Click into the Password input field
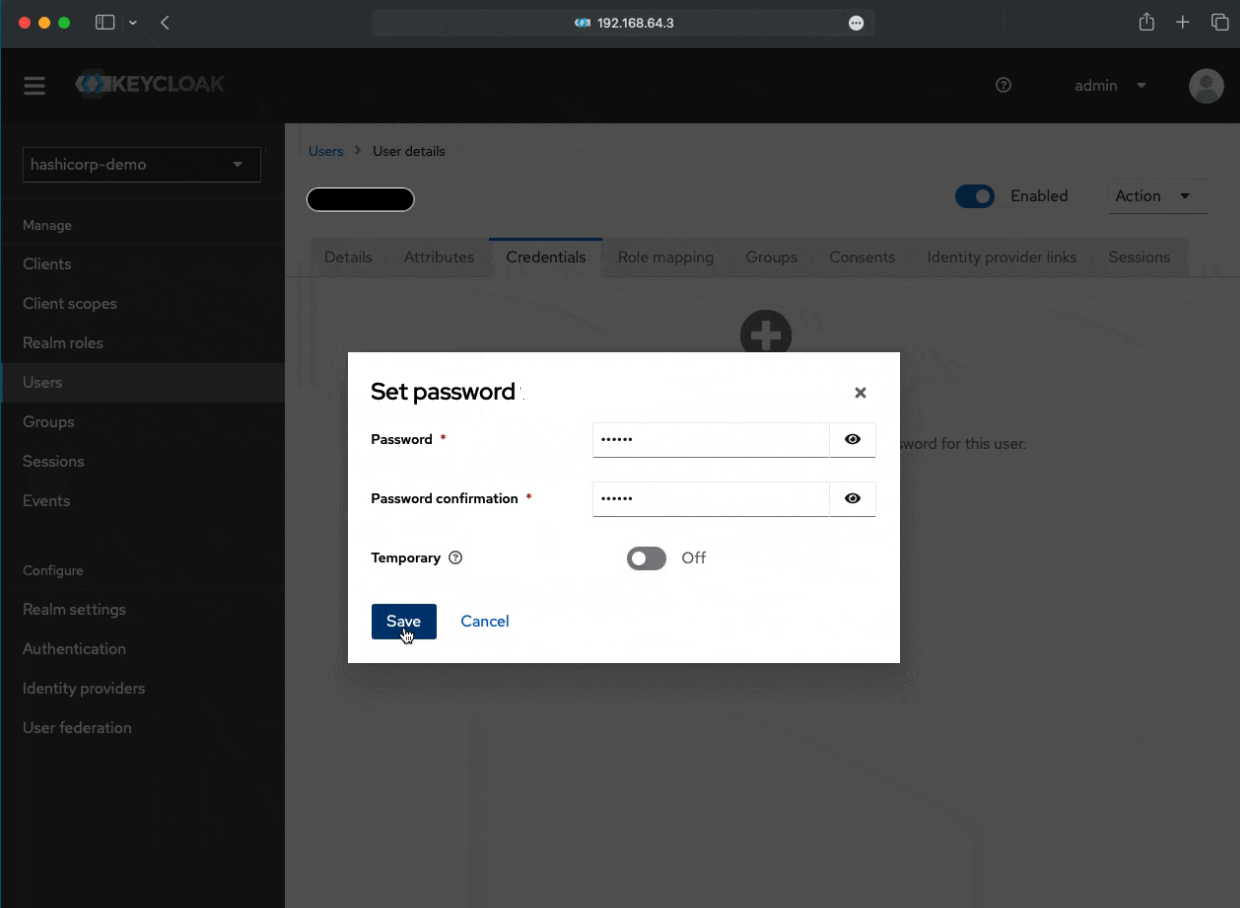The height and width of the screenshot is (908, 1240). point(710,439)
